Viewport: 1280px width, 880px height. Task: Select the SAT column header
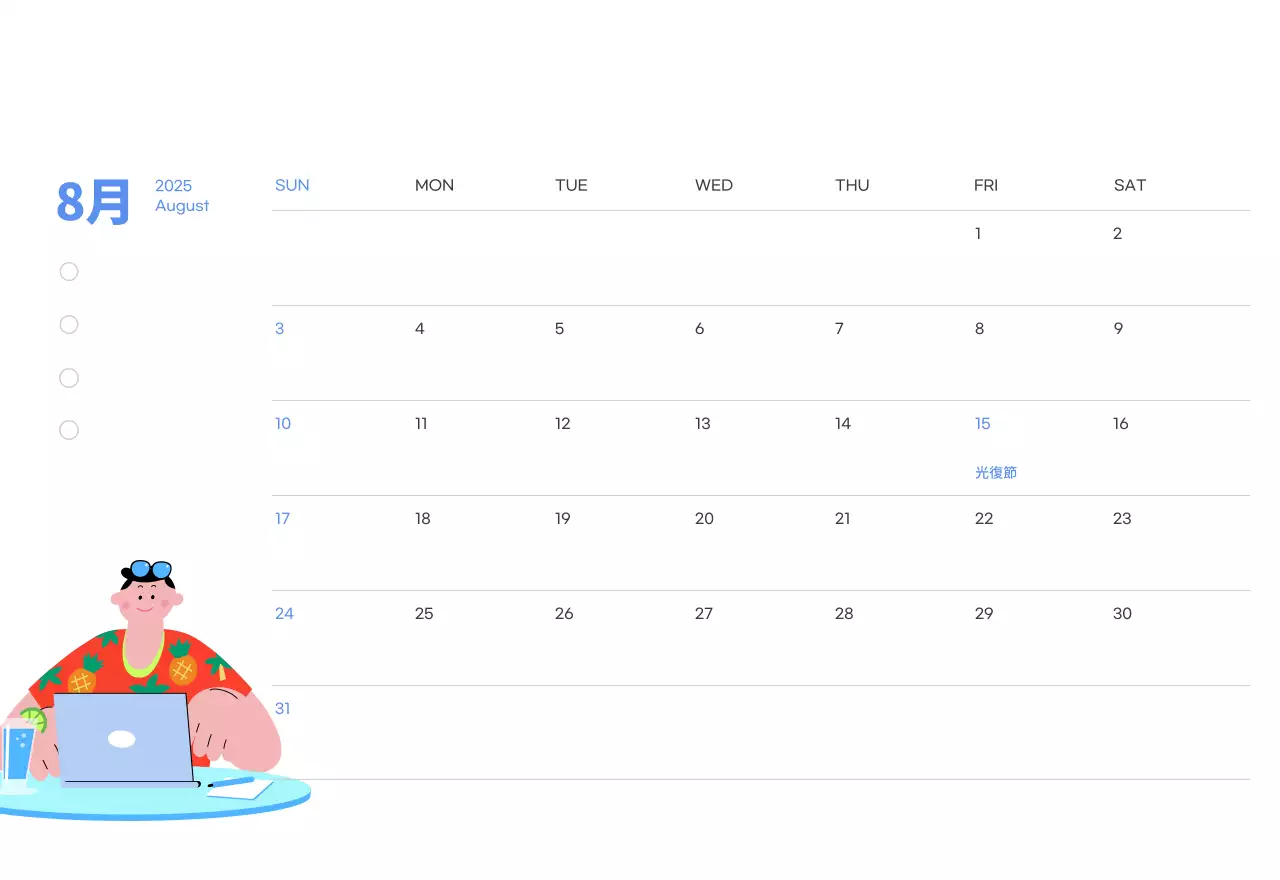tap(1130, 185)
